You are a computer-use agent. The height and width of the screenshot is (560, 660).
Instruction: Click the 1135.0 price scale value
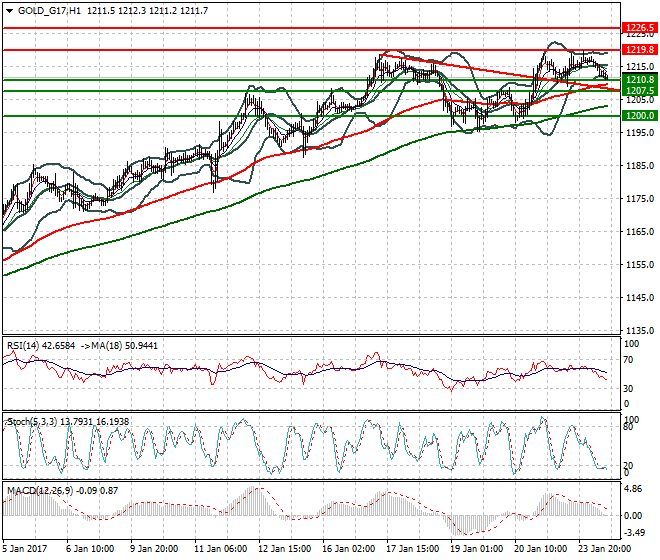point(640,331)
